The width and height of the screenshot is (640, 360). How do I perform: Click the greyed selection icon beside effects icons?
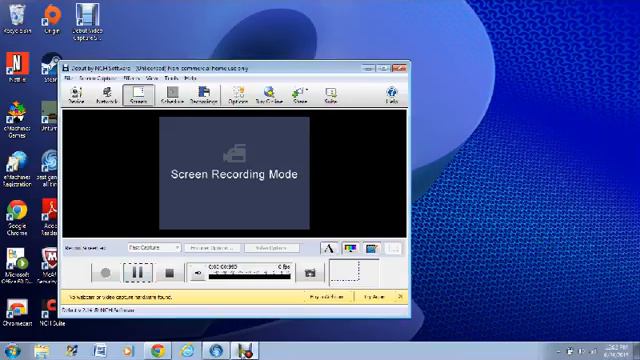pos(393,248)
